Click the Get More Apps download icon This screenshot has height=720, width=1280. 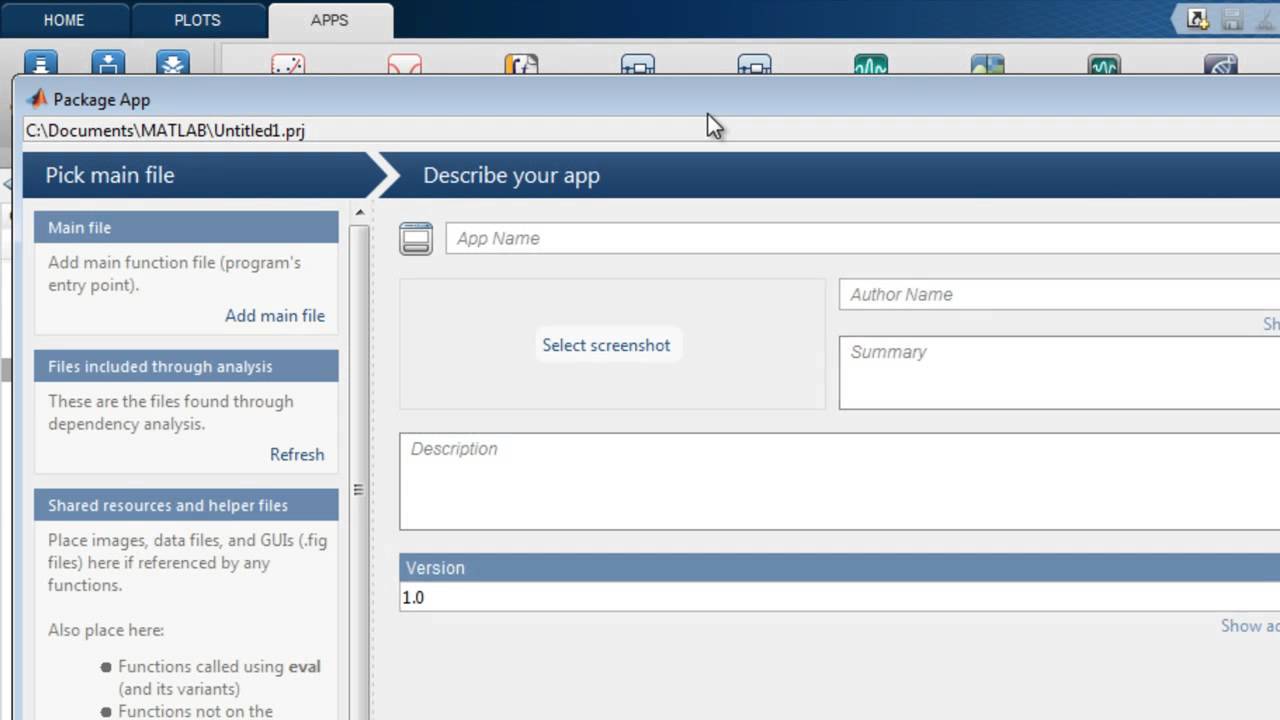41,64
